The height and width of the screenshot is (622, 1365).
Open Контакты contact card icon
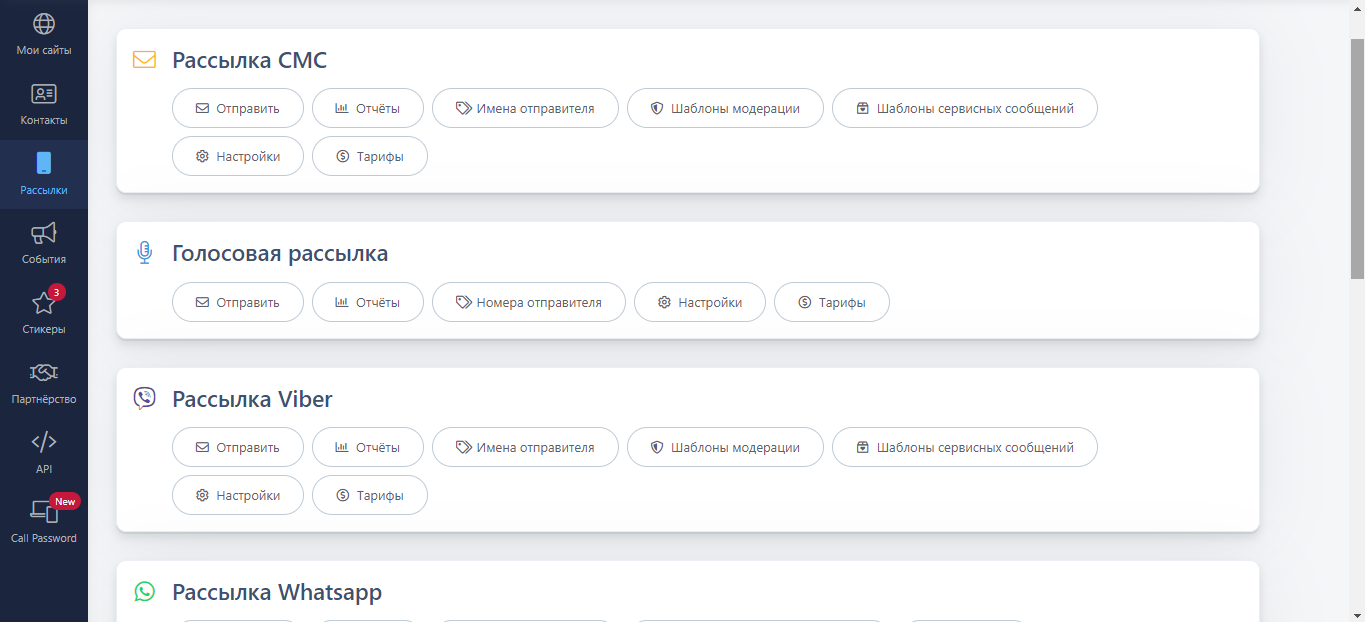pyautogui.click(x=44, y=95)
